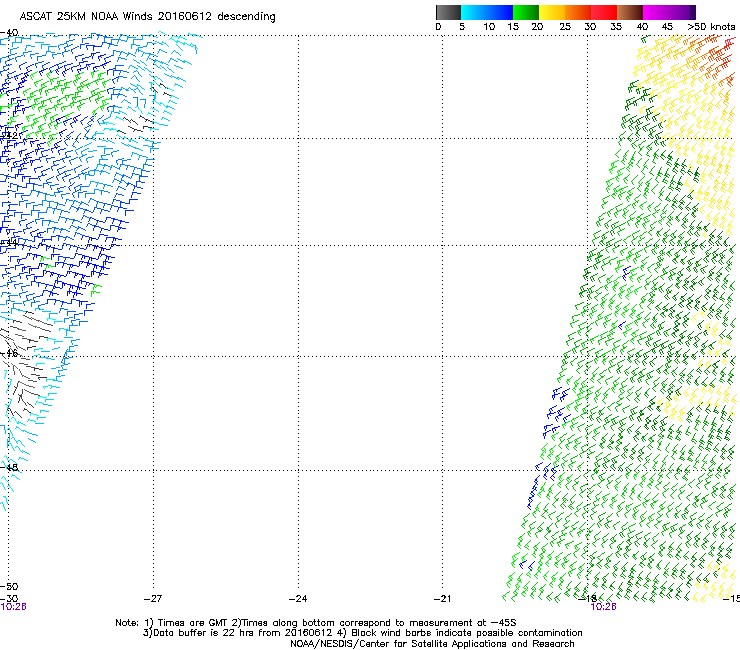Click the yellow 20–25 knots legend segment

click(x=552, y=12)
